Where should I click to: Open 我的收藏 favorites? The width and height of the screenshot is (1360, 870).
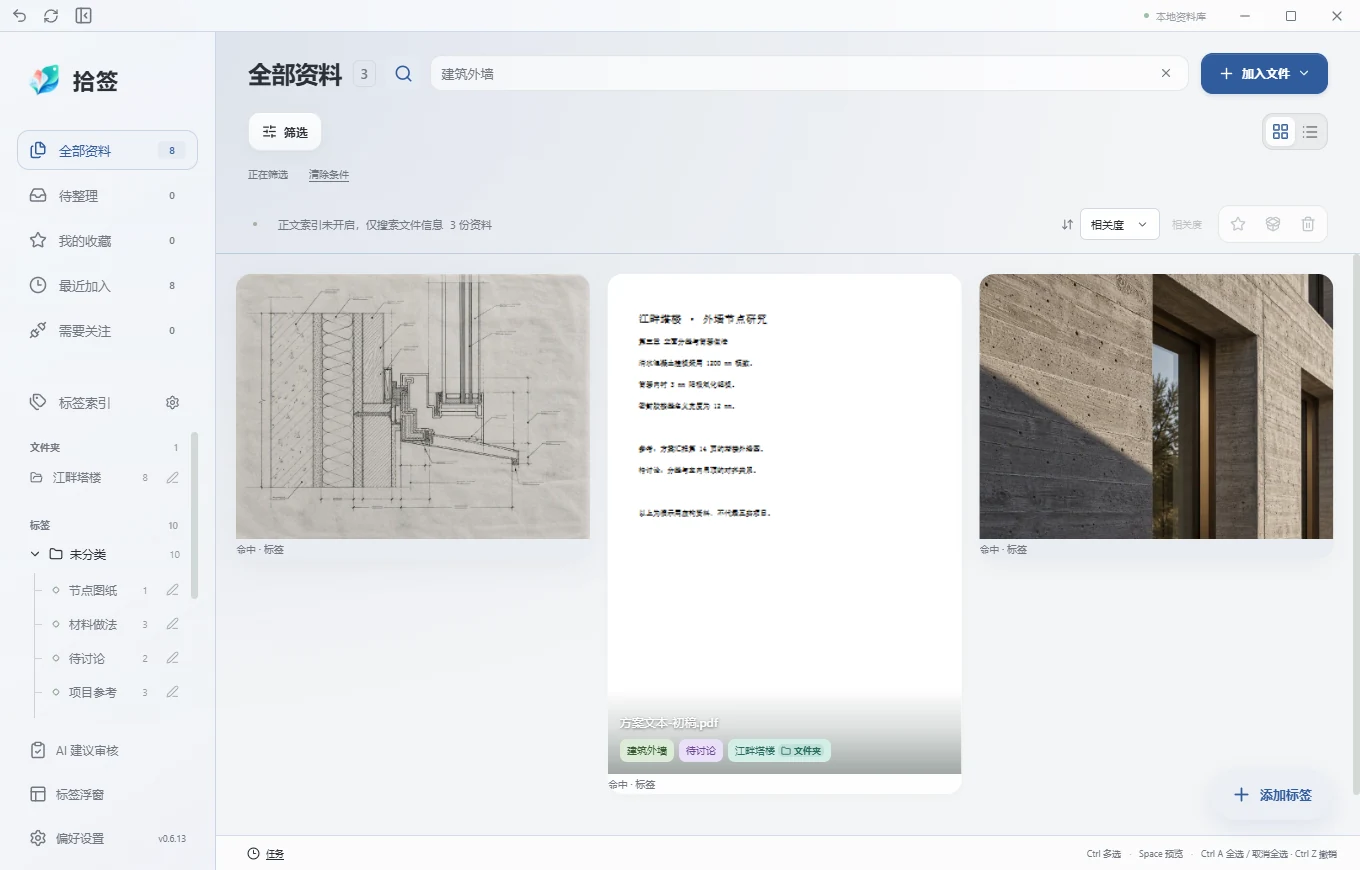point(107,241)
